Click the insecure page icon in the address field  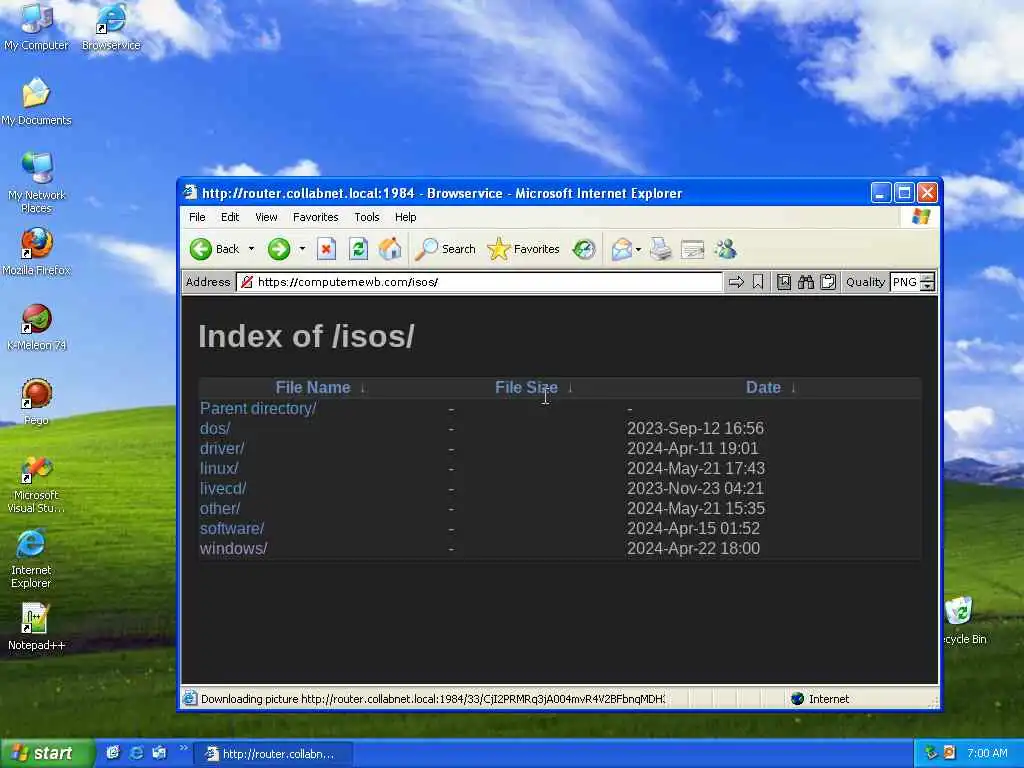point(246,282)
